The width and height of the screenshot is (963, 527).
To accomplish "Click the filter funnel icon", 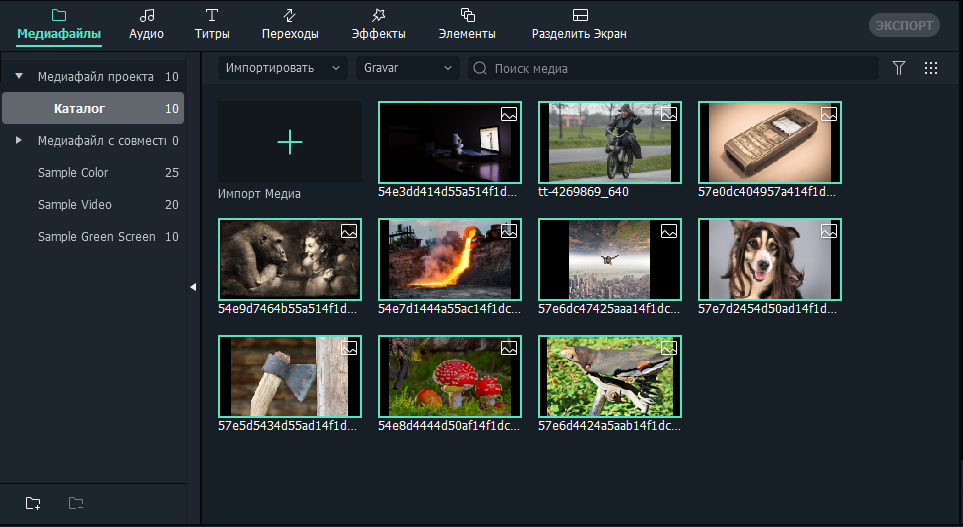I will 899,68.
